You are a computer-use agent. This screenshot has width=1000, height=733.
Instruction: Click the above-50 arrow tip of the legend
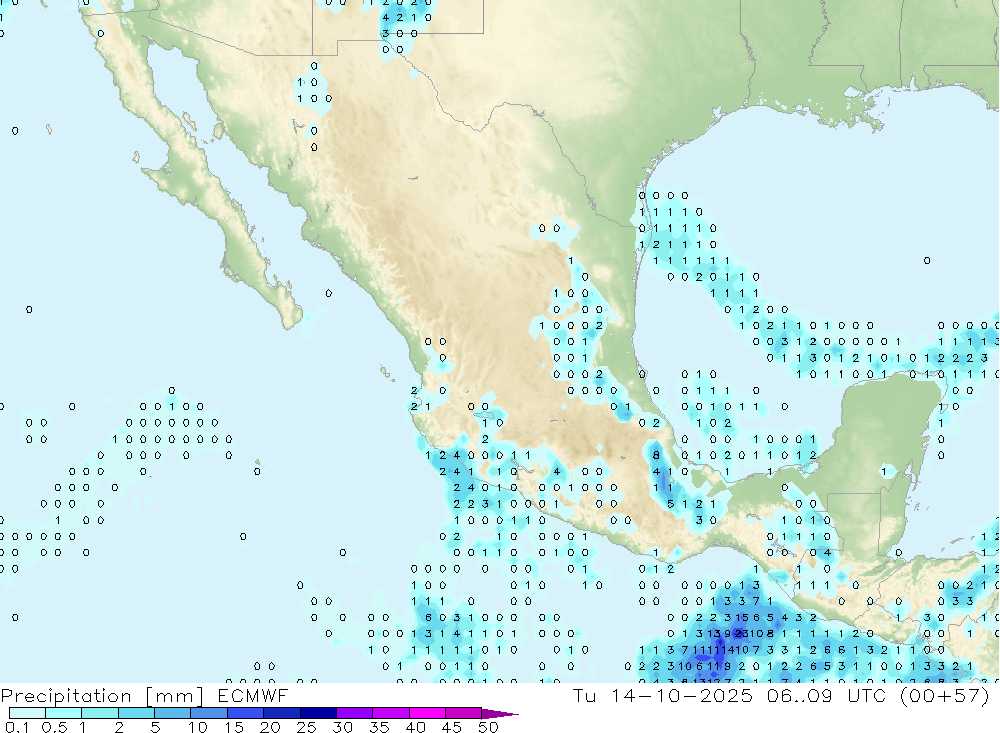(500, 713)
